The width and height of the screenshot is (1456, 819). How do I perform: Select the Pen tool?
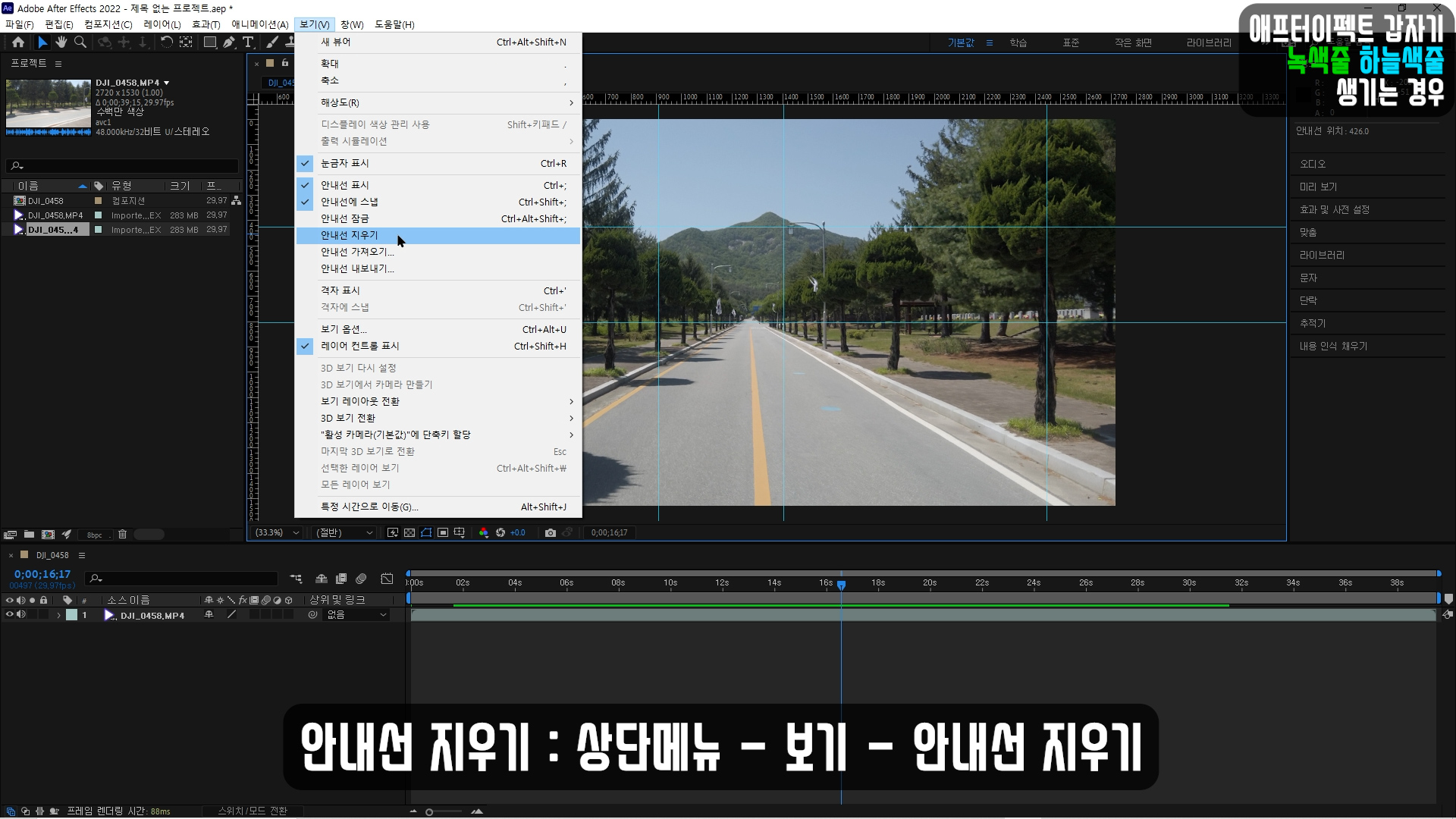point(229,42)
